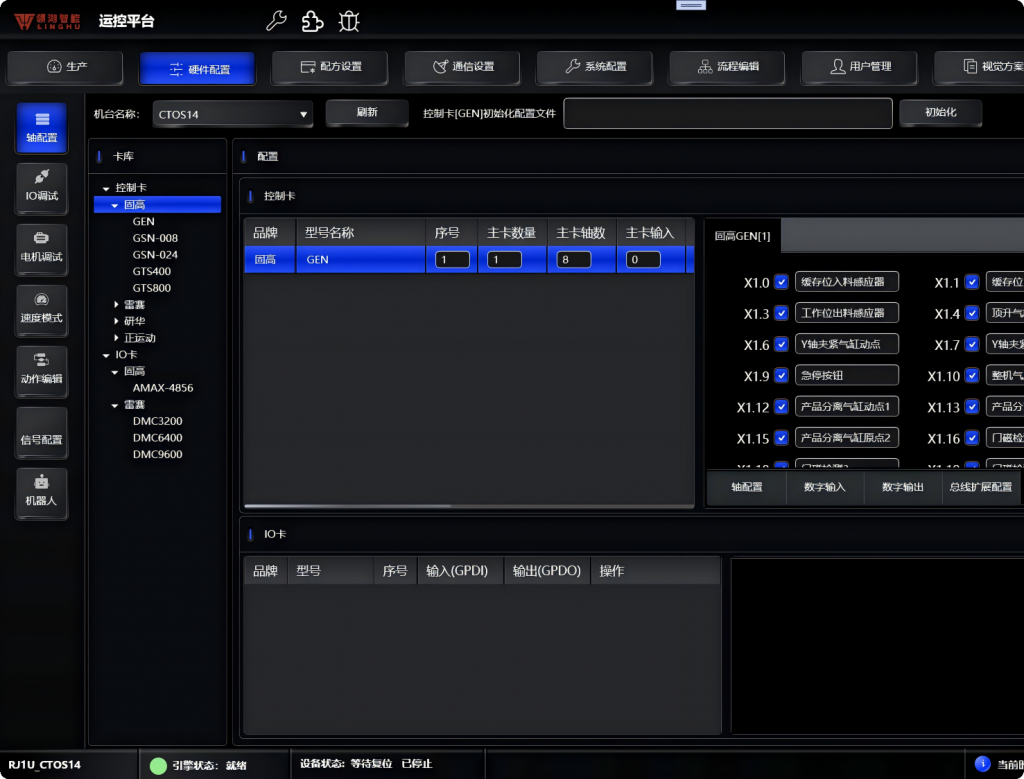This screenshot has height=779, width=1024.
Task: Collapse the IO卡 tree node
Action: click(106, 355)
